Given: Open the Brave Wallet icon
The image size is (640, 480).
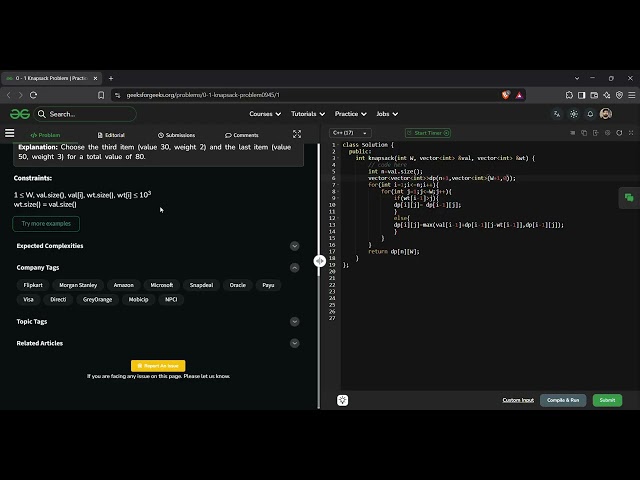Looking at the screenshot, I should (594, 95).
